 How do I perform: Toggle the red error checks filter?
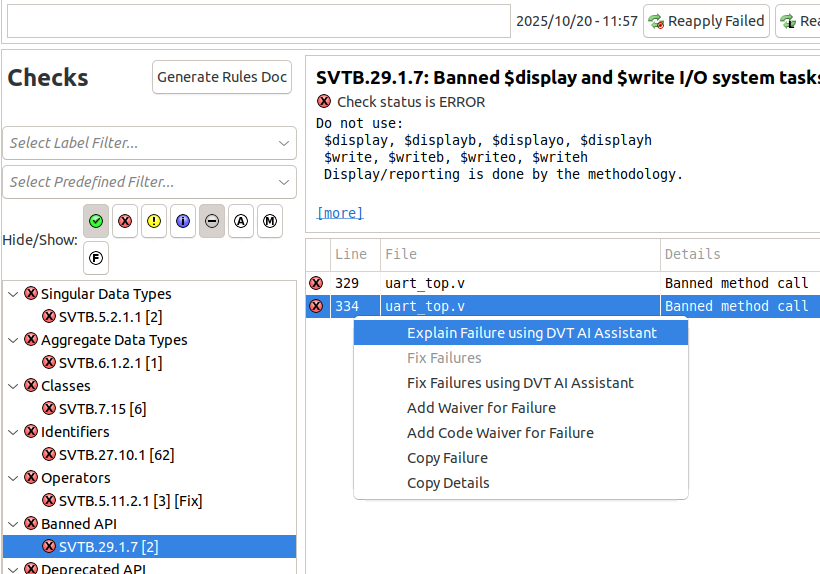coord(125,221)
